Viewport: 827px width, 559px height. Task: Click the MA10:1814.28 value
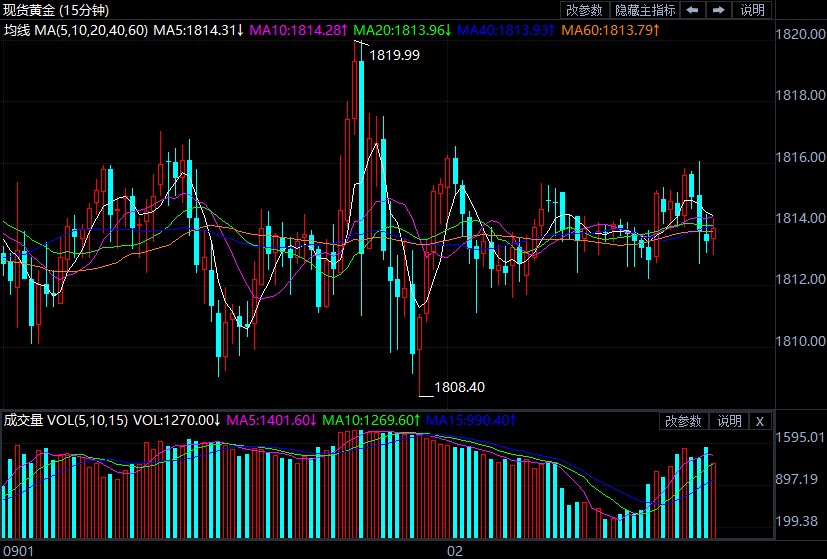click(298, 31)
